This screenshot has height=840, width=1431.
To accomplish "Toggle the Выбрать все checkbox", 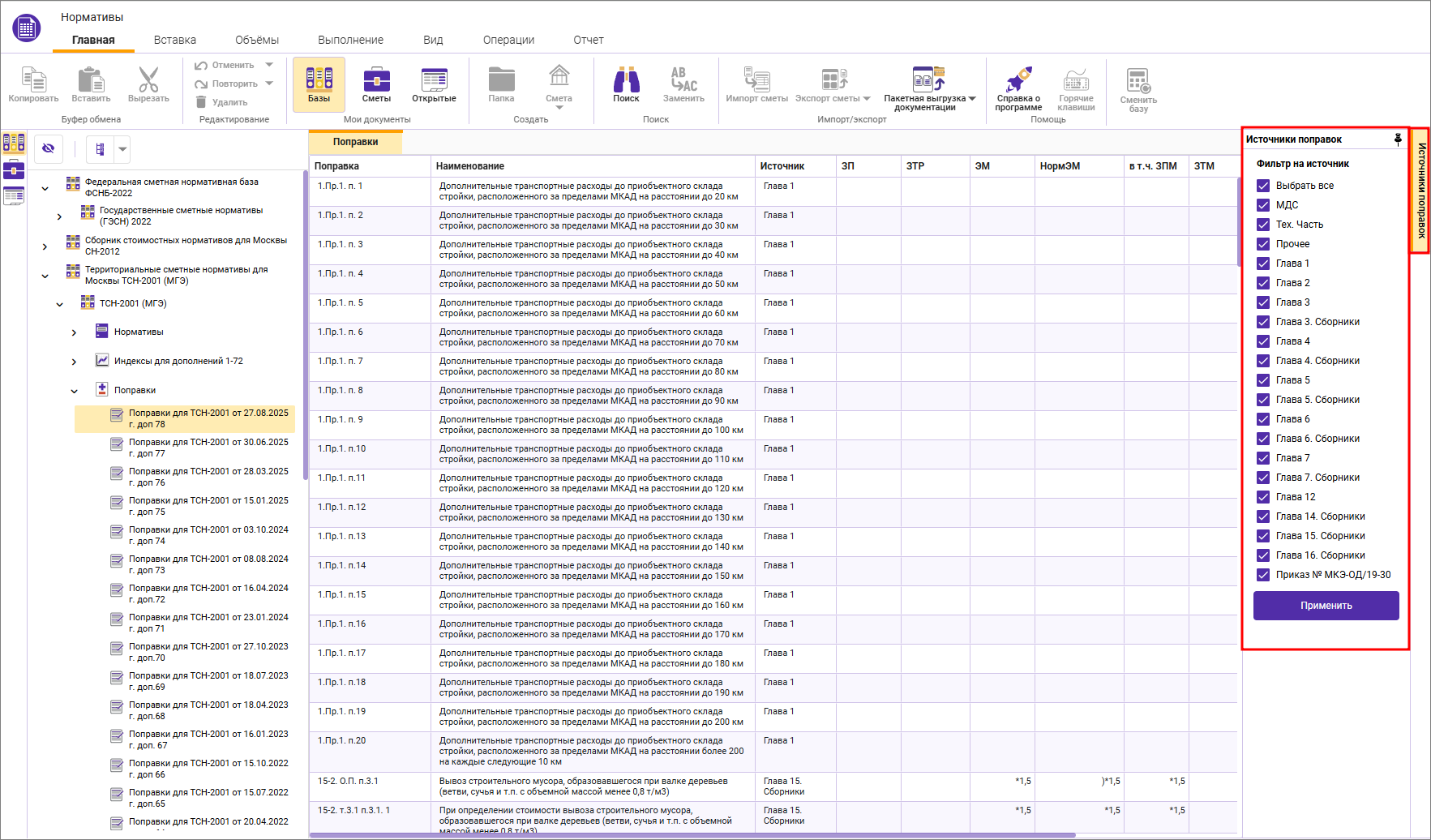I will [x=1263, y=186].
